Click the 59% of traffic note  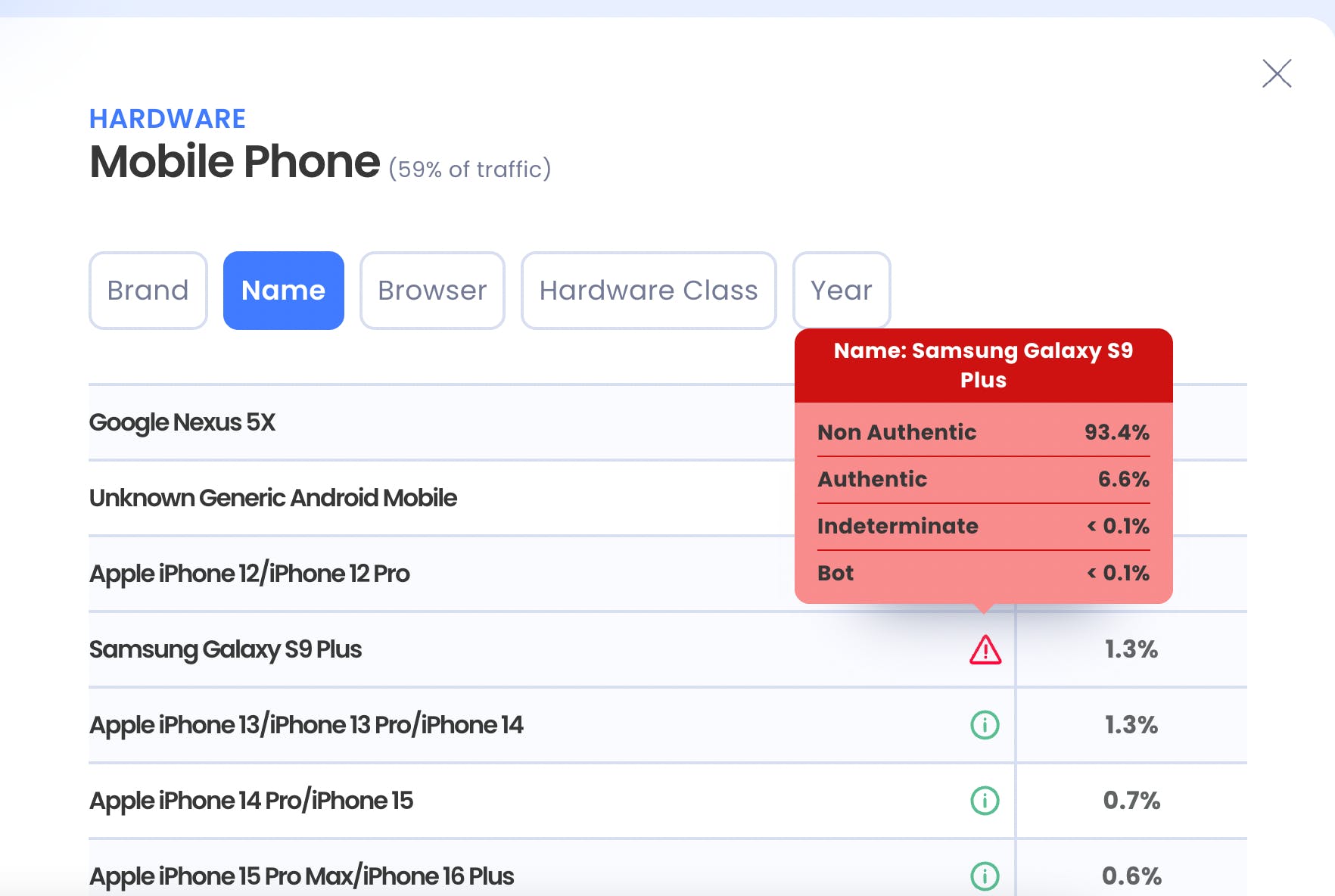(470, 169)
